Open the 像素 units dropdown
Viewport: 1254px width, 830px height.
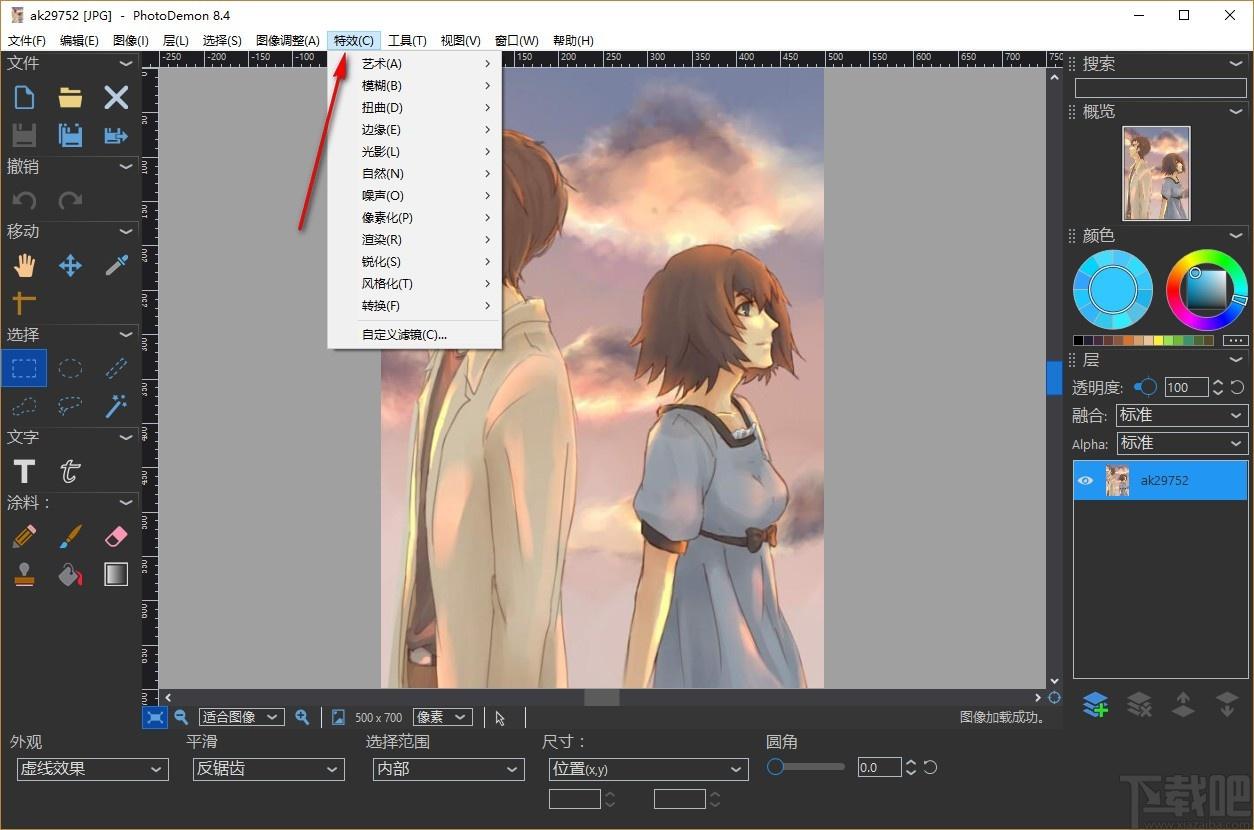442,717
